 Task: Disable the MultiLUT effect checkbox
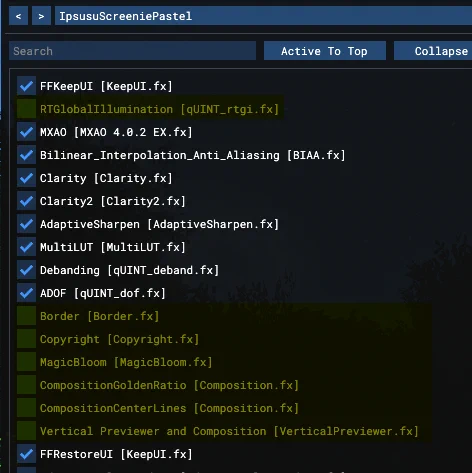(x=26, y=247)
